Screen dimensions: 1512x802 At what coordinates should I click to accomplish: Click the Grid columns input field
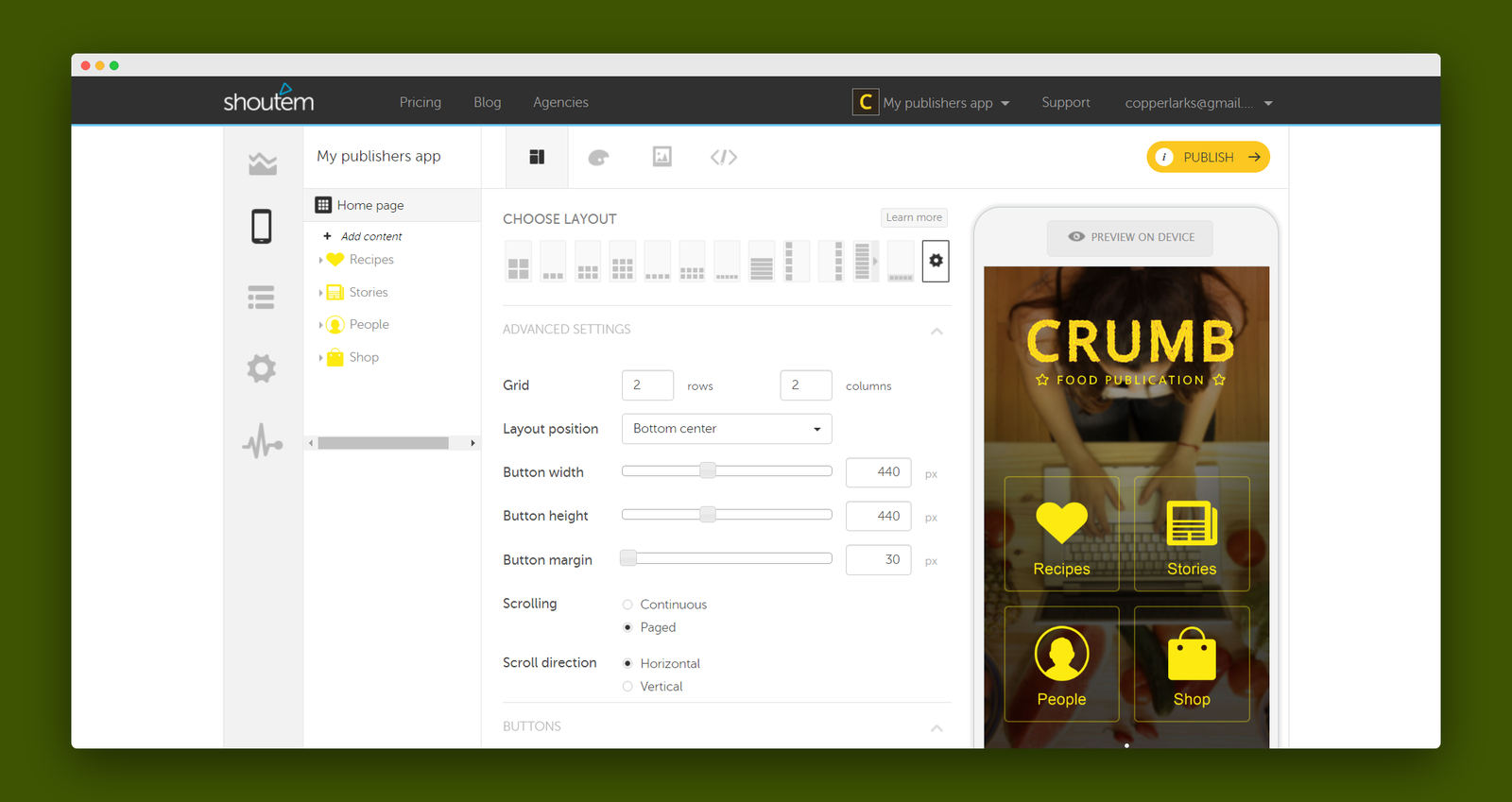click(806, 385)
